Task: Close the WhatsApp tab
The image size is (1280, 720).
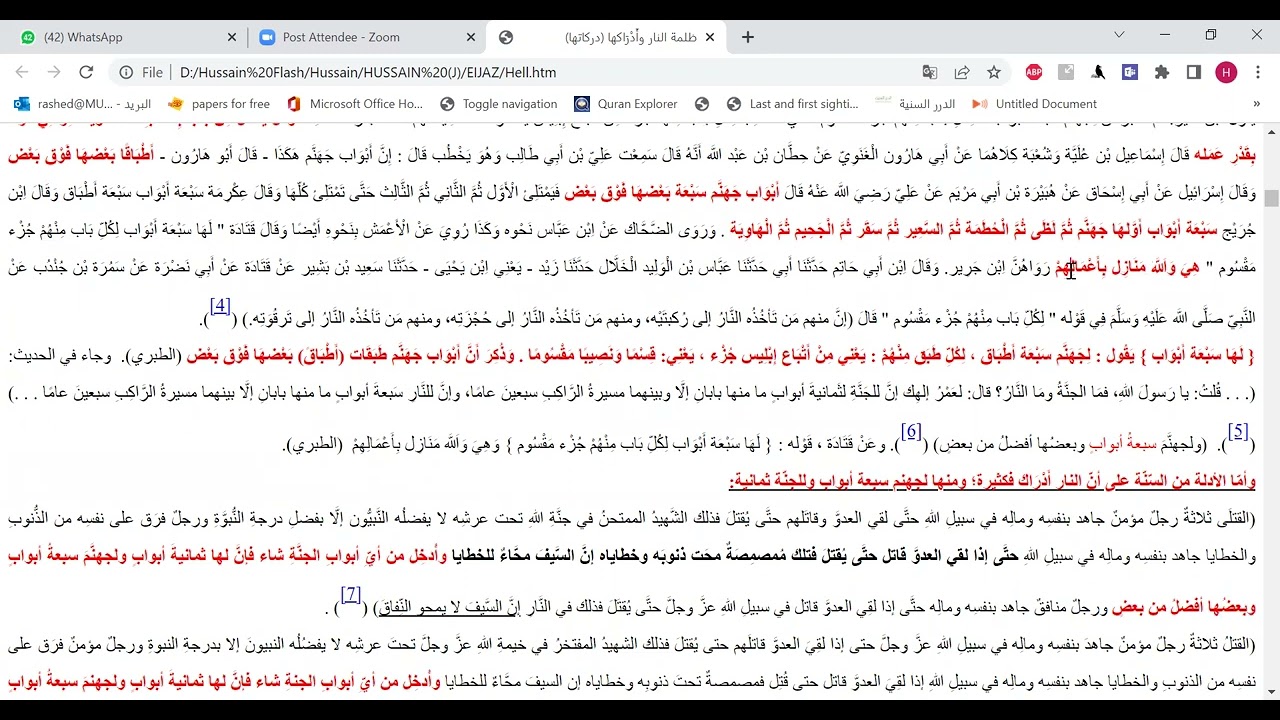Action: pos(232,37)
